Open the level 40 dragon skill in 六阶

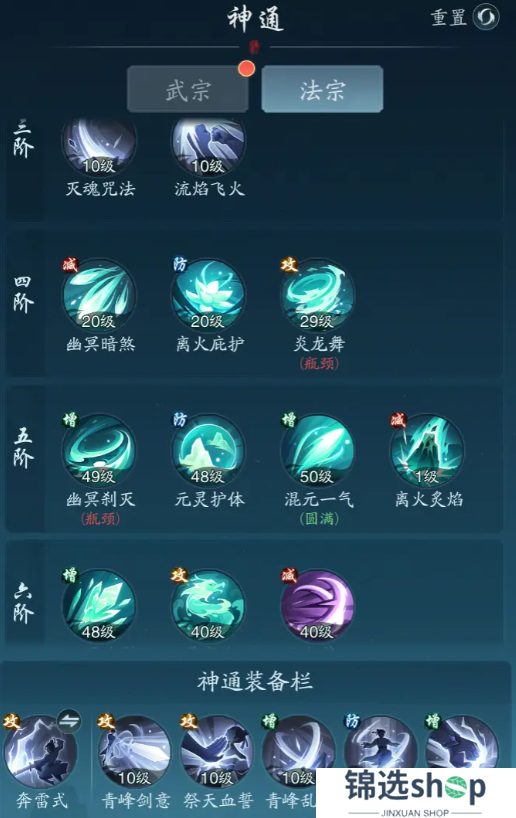[208, 606]
